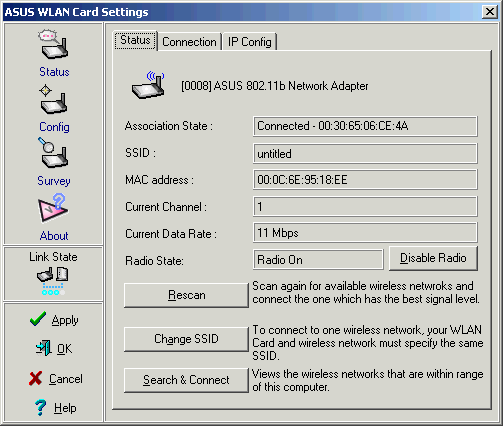This screenshot has height=426, width=503.
Task: Click the ASUS 802.11b Network Adapter text
Action: point(275,86)
